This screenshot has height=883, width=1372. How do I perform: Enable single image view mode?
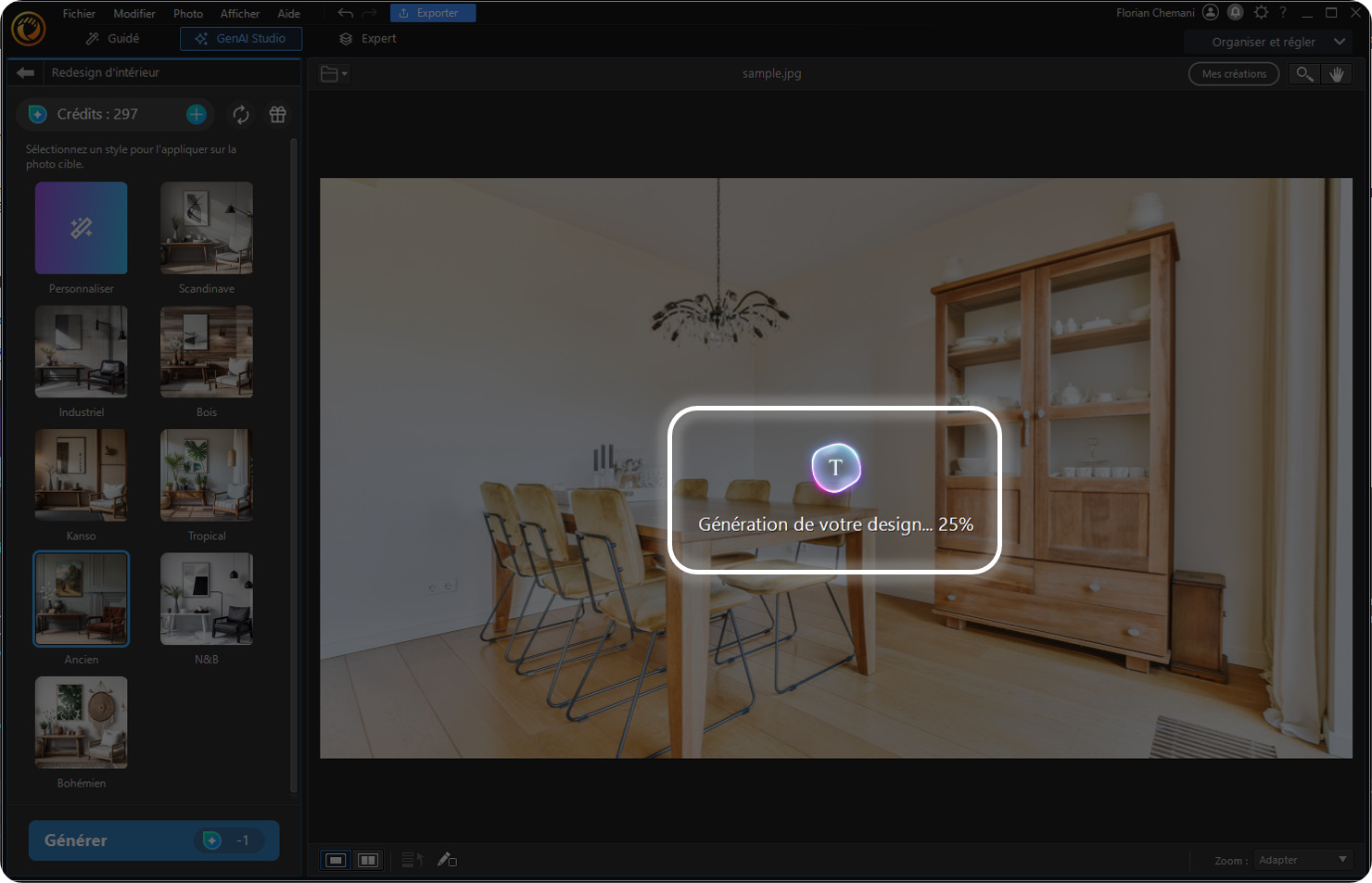point(336,860)
